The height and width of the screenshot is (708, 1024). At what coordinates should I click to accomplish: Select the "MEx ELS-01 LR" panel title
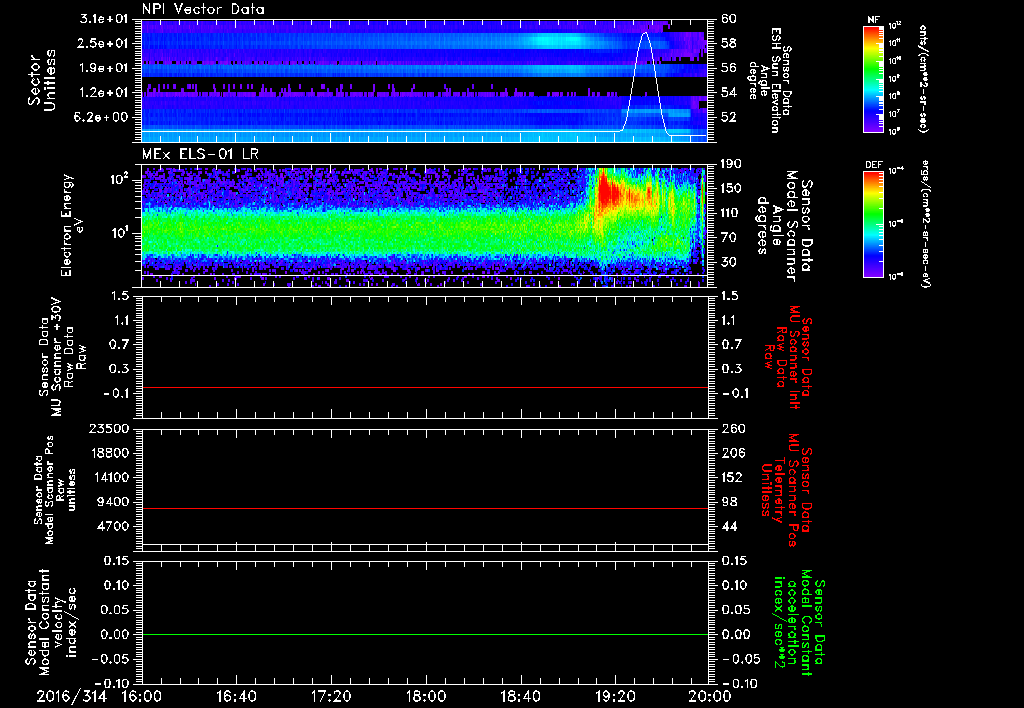(198, 154)
